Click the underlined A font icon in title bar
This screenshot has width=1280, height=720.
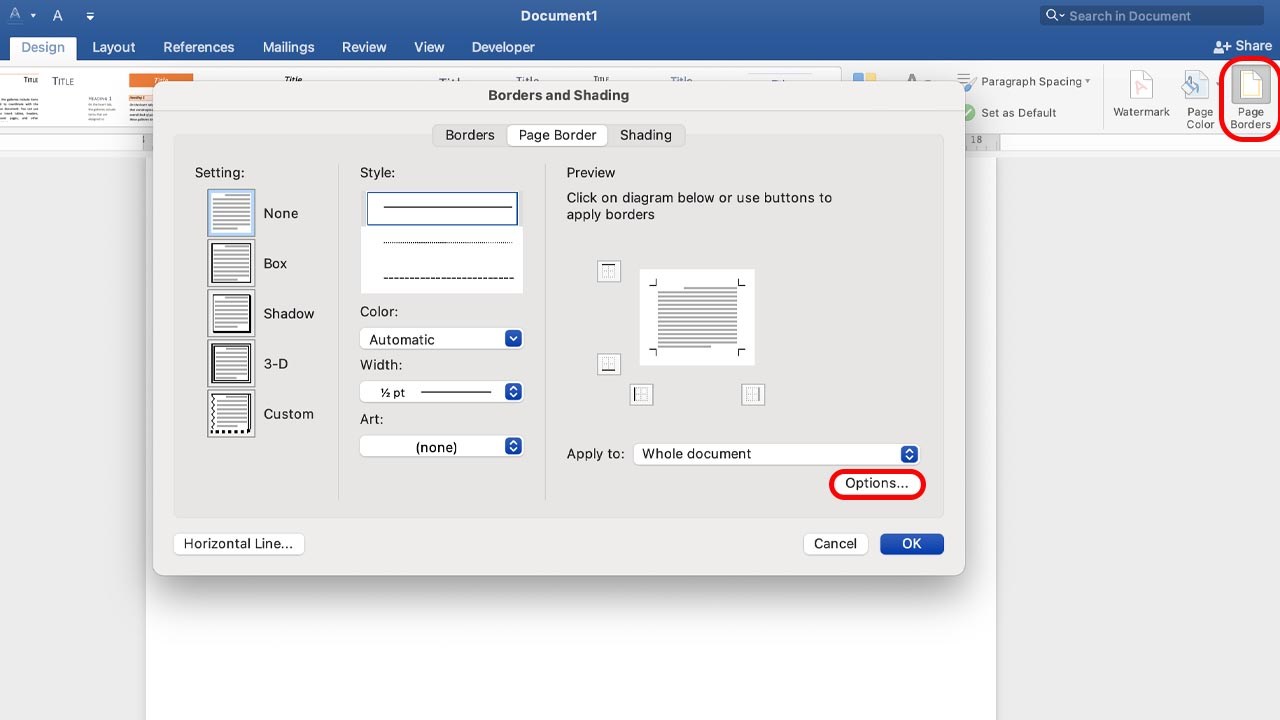tap(15, 15)
